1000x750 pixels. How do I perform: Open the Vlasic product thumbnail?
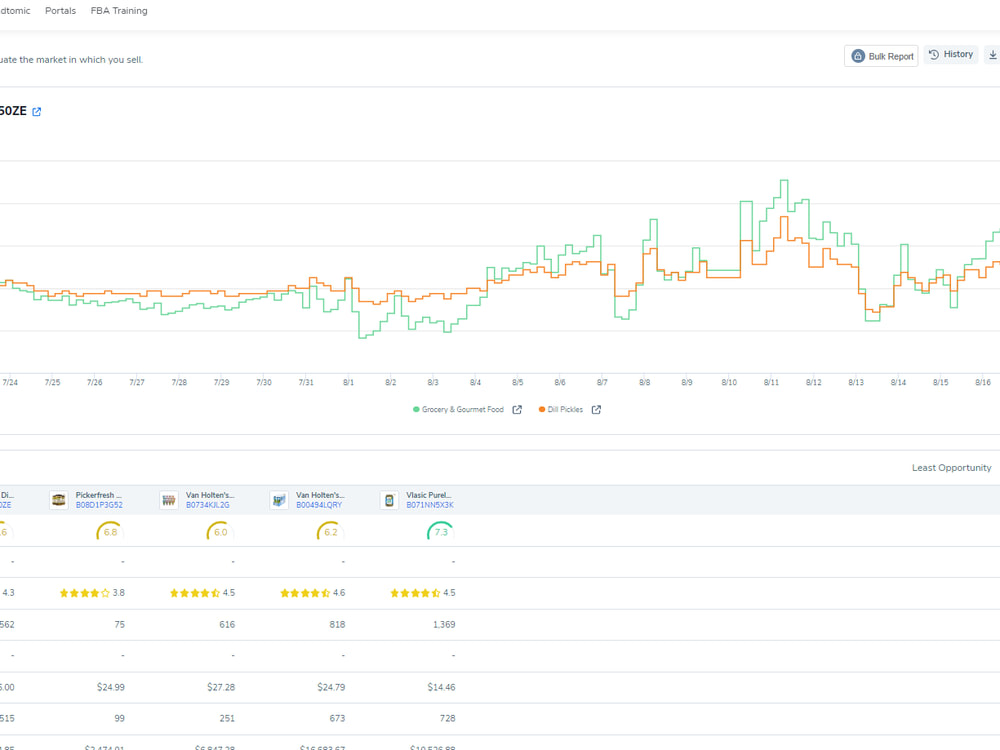tap(389, 500)
